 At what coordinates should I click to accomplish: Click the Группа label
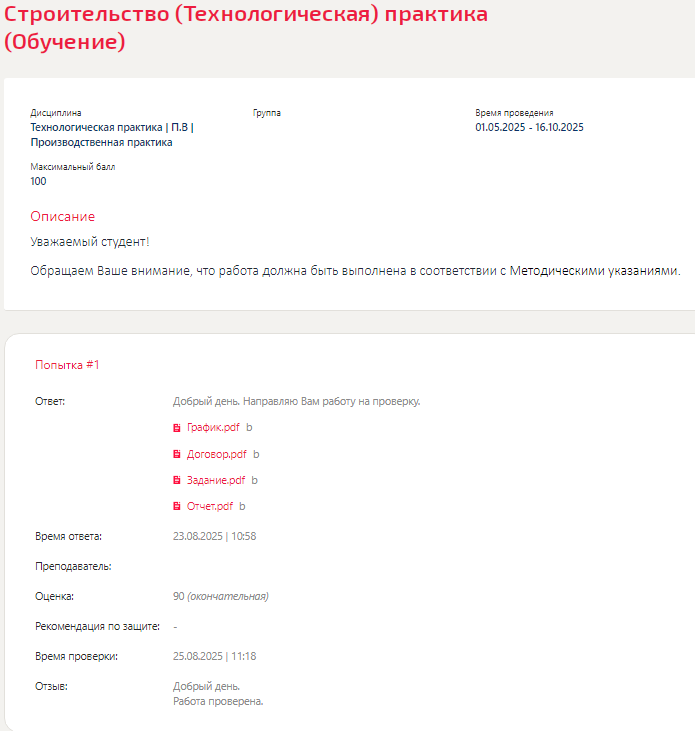coord(267,113)
